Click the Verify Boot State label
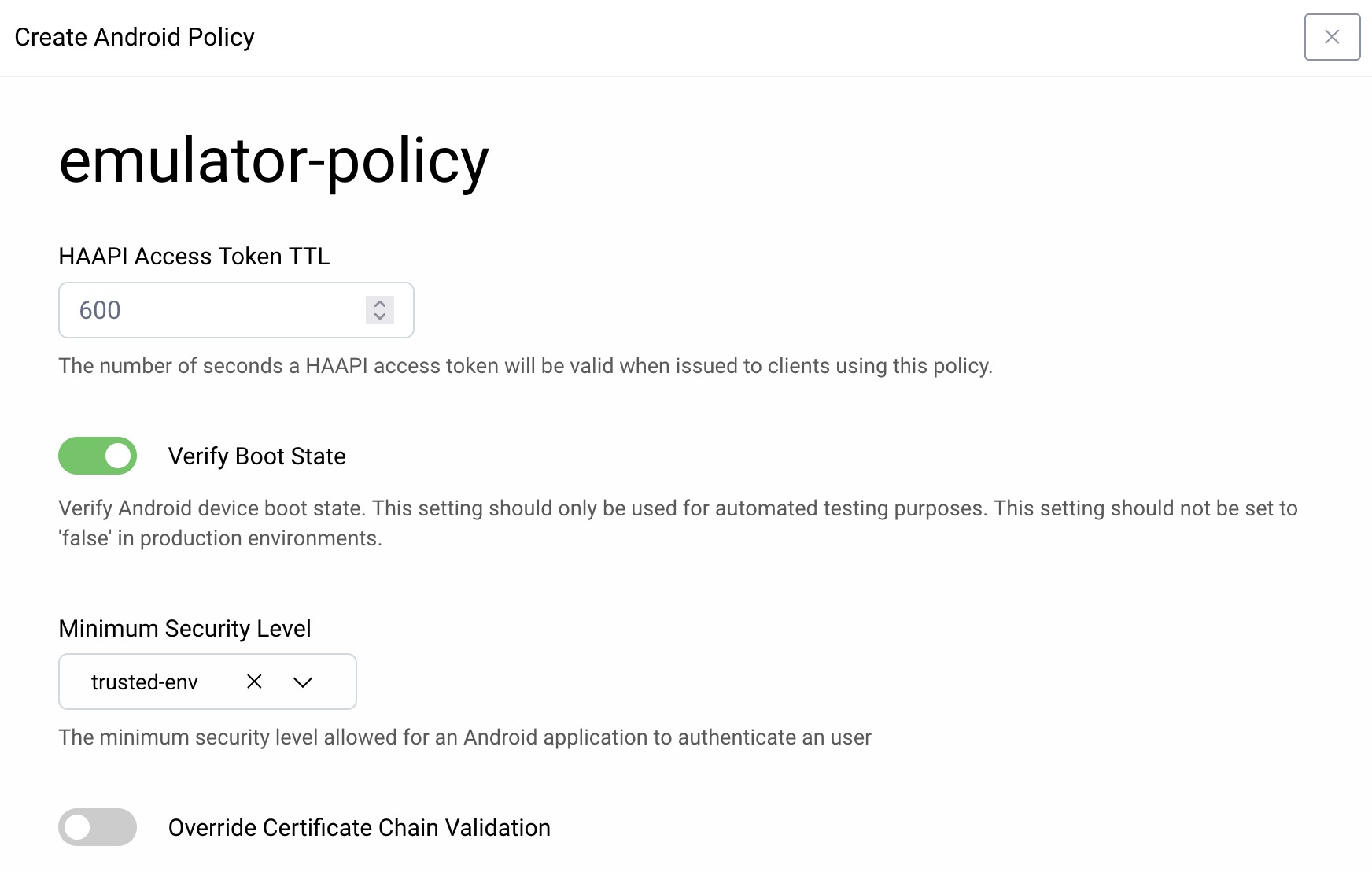 [x=257, y=456]
